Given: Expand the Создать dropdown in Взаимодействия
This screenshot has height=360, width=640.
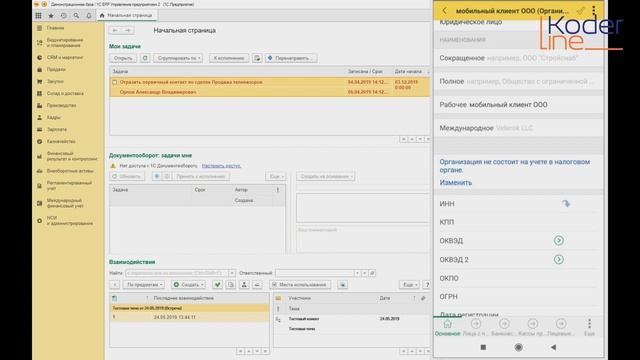Looking at the screenshot, I should [188, 284].
